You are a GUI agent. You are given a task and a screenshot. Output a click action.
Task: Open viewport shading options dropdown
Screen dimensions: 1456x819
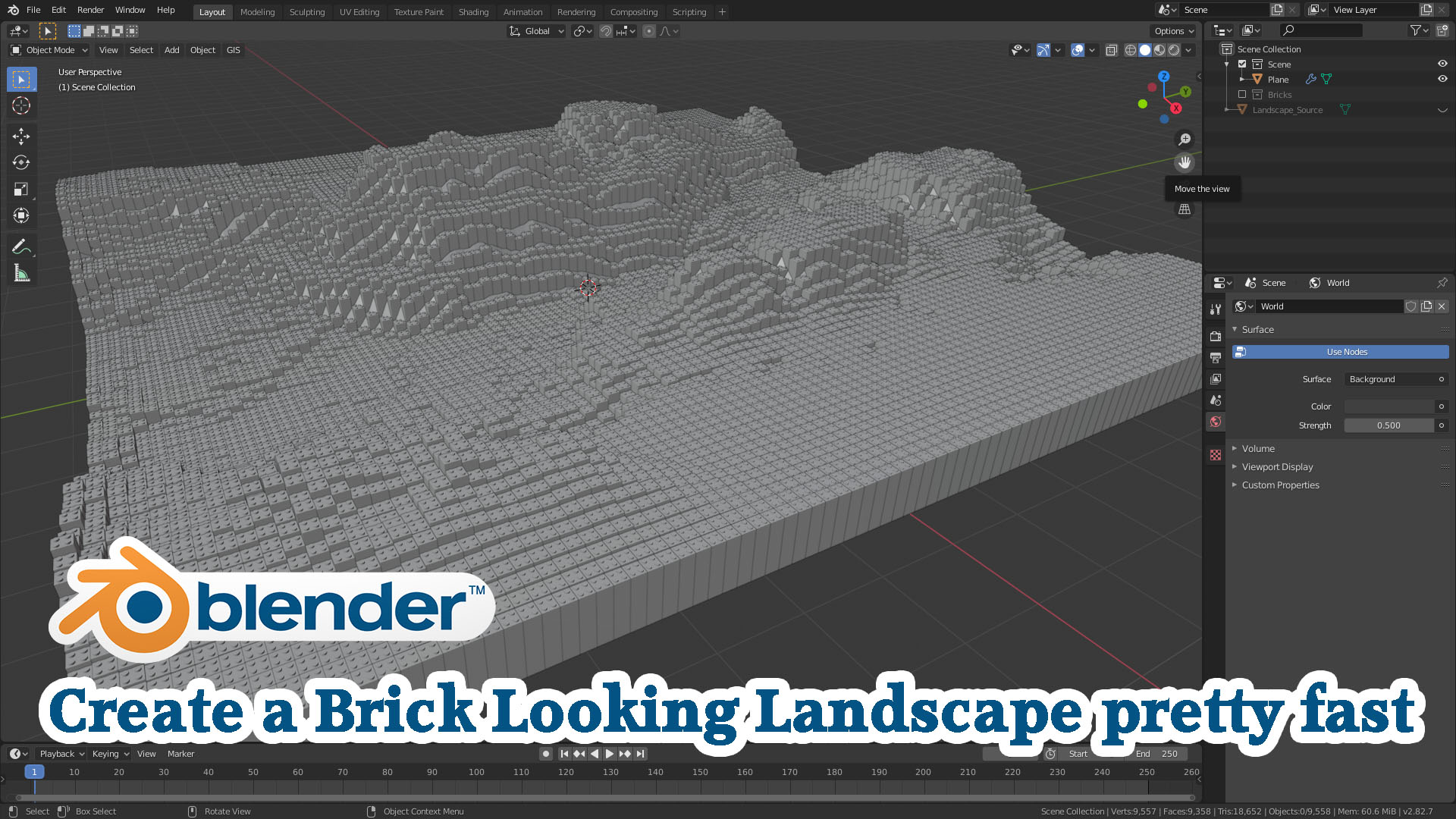coord(1189,50)
